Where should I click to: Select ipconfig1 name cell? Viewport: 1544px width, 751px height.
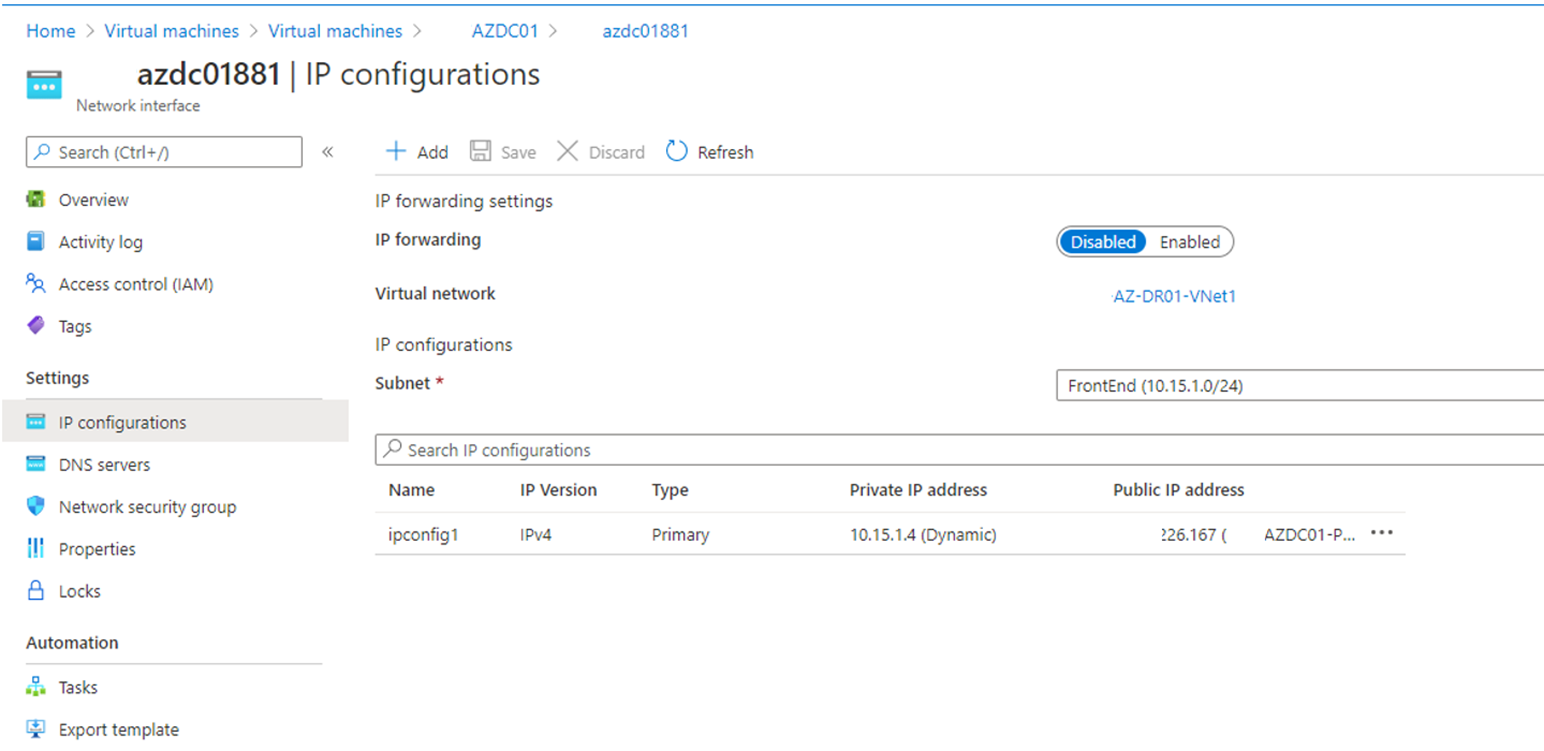tap(423, 534)
